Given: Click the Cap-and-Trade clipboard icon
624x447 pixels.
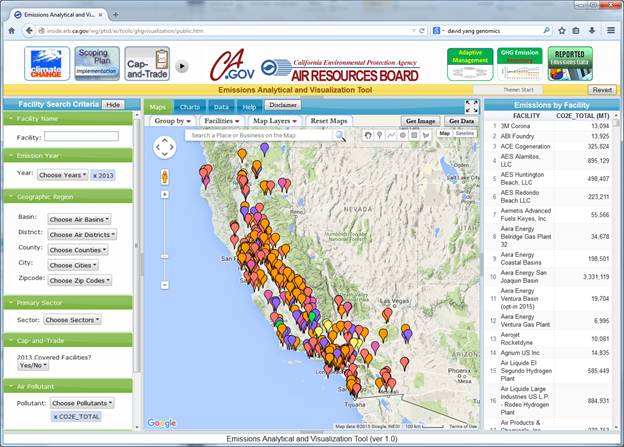Looking at the screenshot, I should [146, 64].
